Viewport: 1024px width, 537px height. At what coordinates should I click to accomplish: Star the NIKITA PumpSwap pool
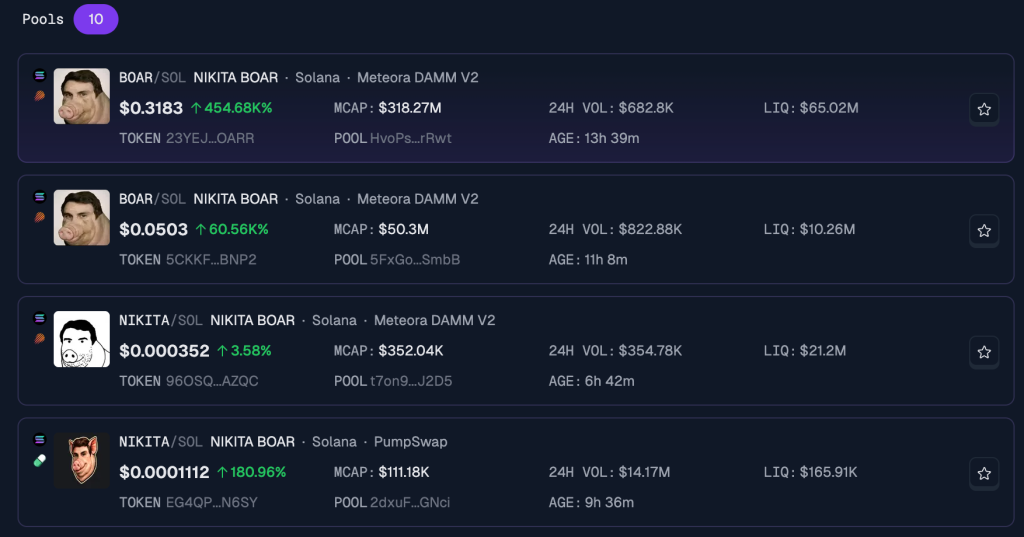984,472
